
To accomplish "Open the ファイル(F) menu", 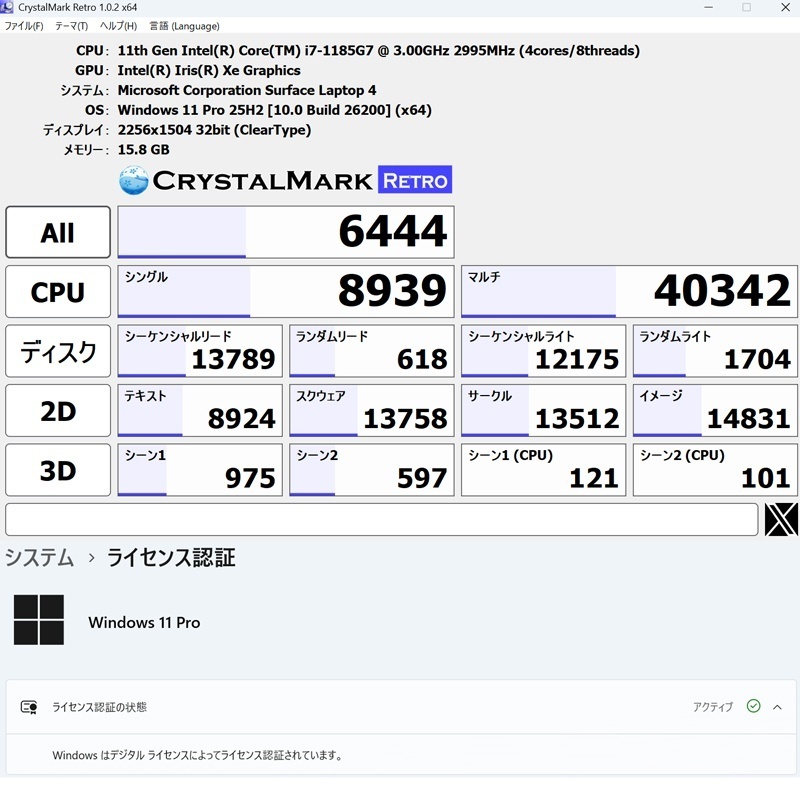I will point(24,26).
